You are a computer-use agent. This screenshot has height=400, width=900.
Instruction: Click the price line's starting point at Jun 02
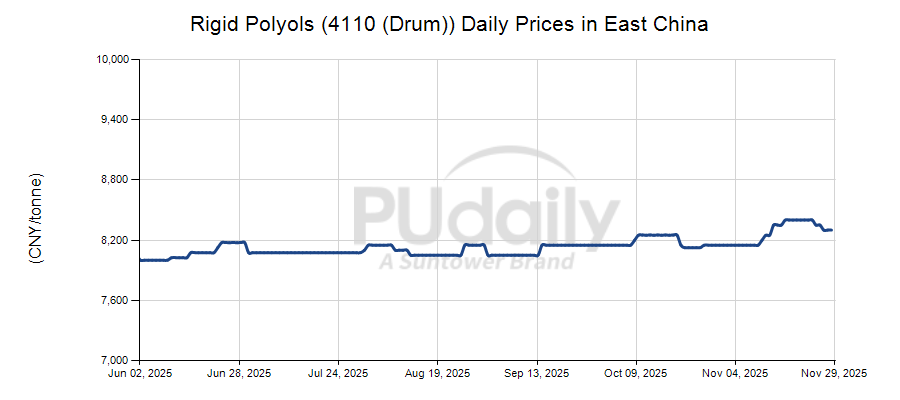pos(141,260)
